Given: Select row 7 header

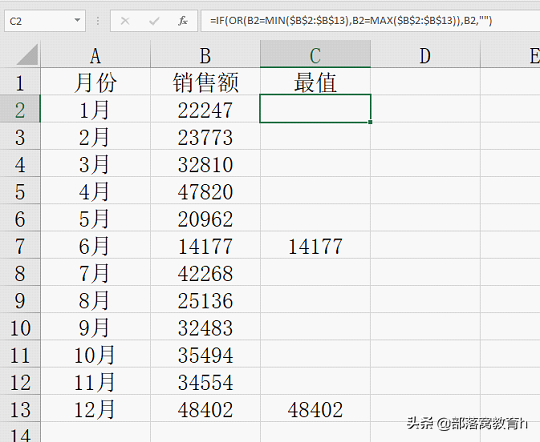Looking at the screenshot, I should point(20,246).
